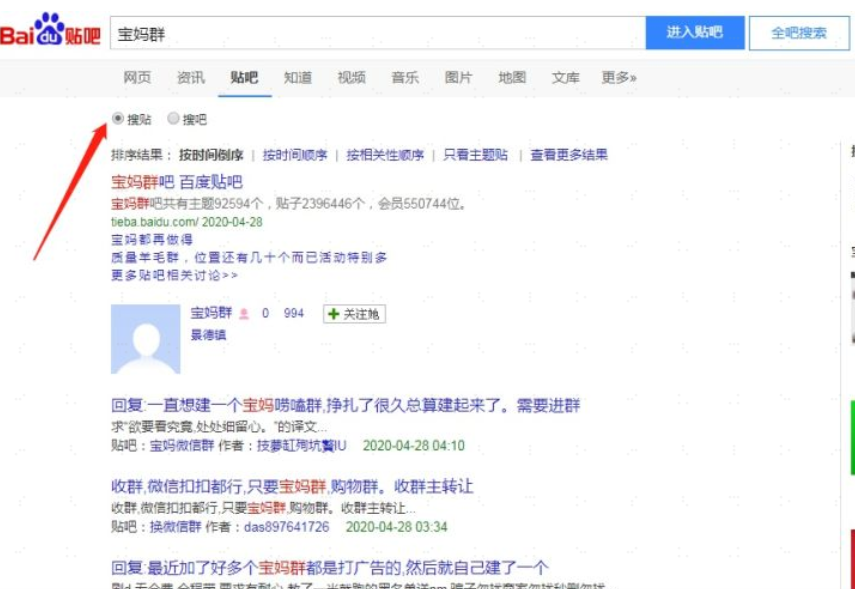Click the 进入贴吧 button
The image size is (855, 589).
(x=695, y=33)
